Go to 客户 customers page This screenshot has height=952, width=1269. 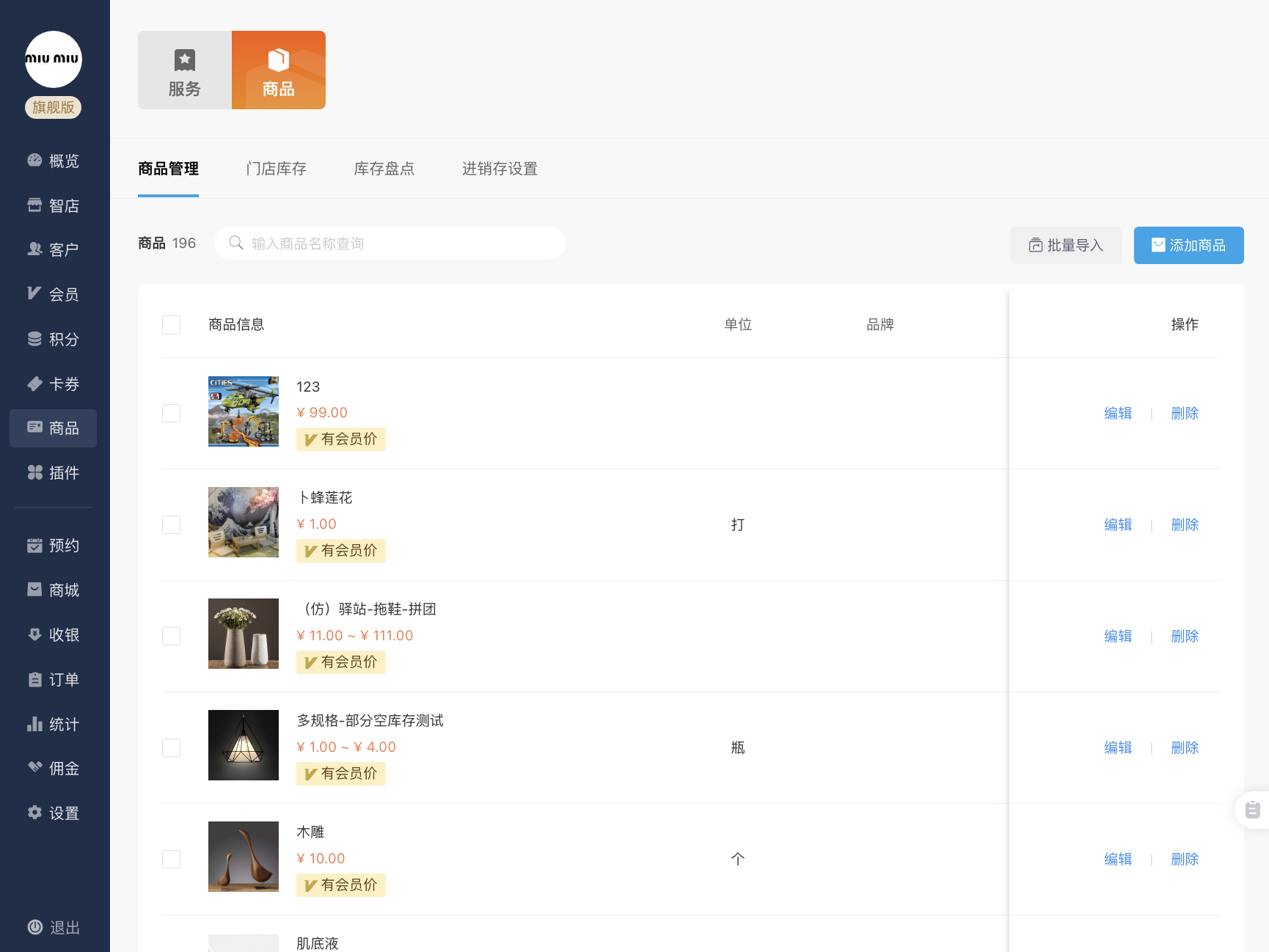pyautogui.click(x=54, y=249)
